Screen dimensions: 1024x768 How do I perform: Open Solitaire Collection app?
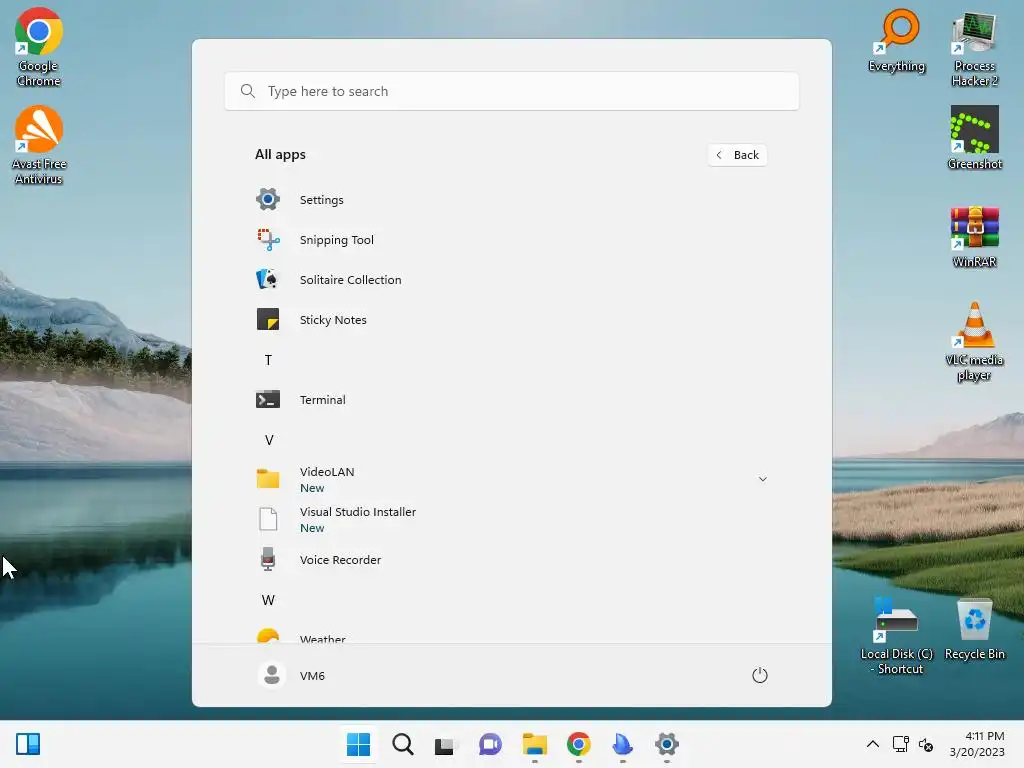pyautogui.click(x=511, y=280)
